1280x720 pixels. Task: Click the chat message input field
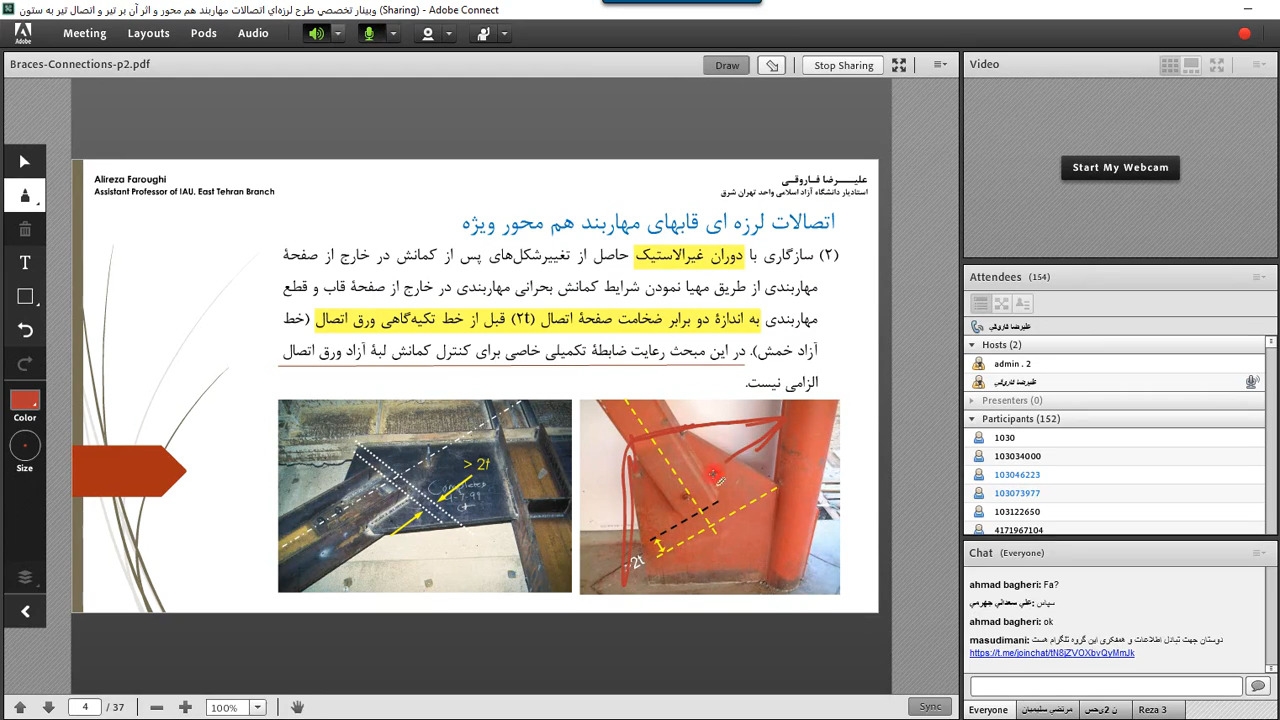[x=1105, y=686]
